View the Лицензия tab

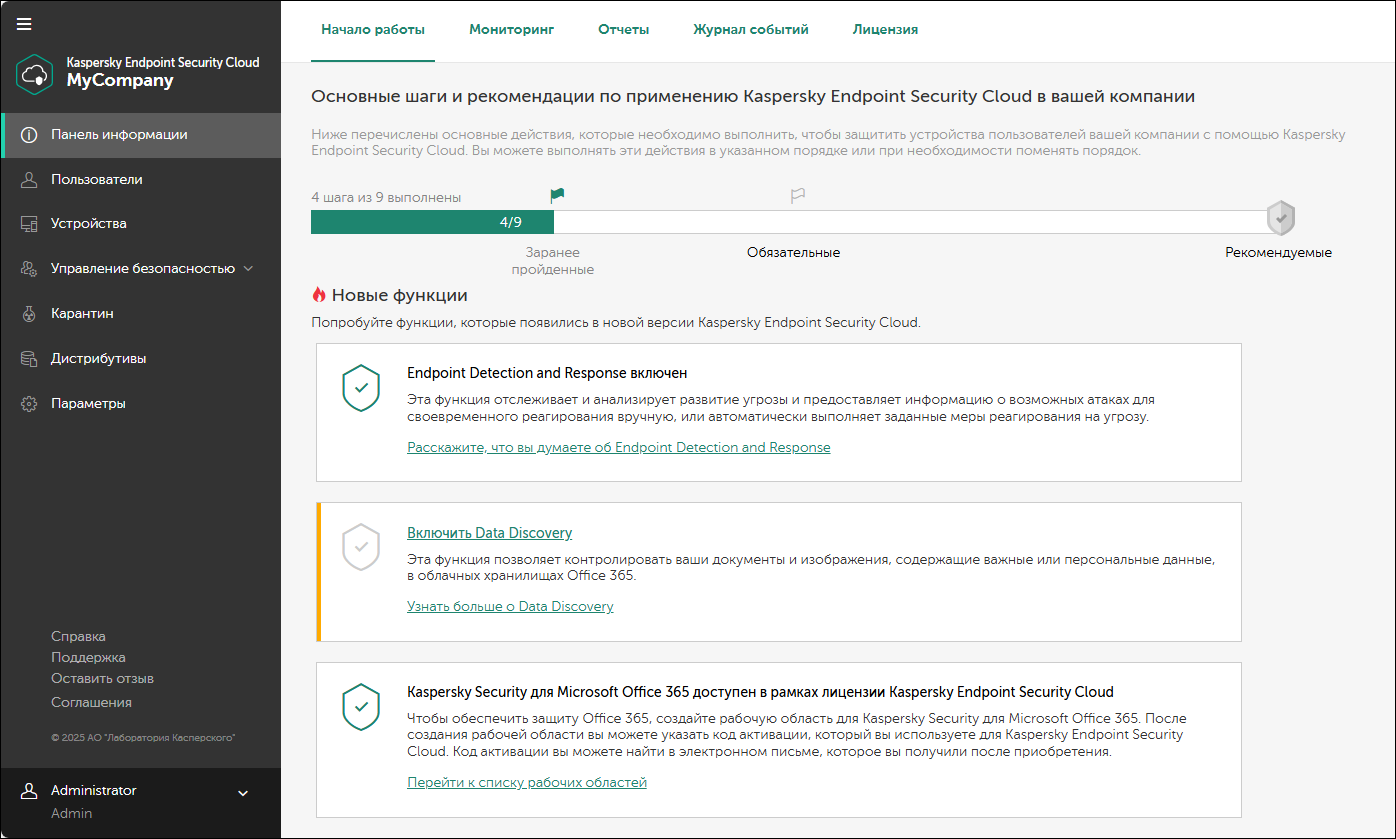pos(885,30)
